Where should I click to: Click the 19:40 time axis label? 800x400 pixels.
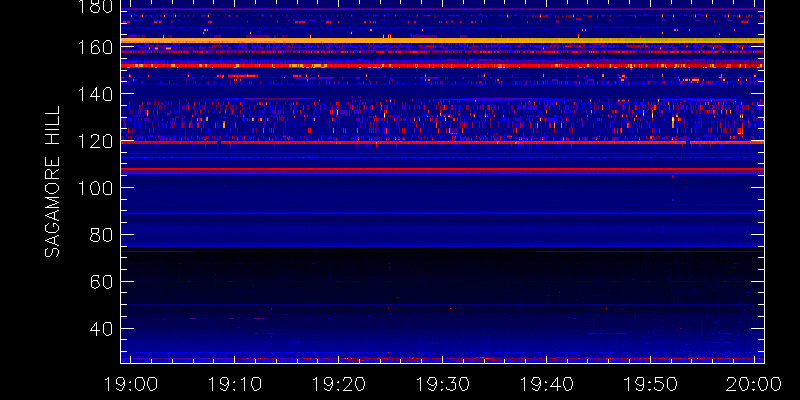(546, 384)
